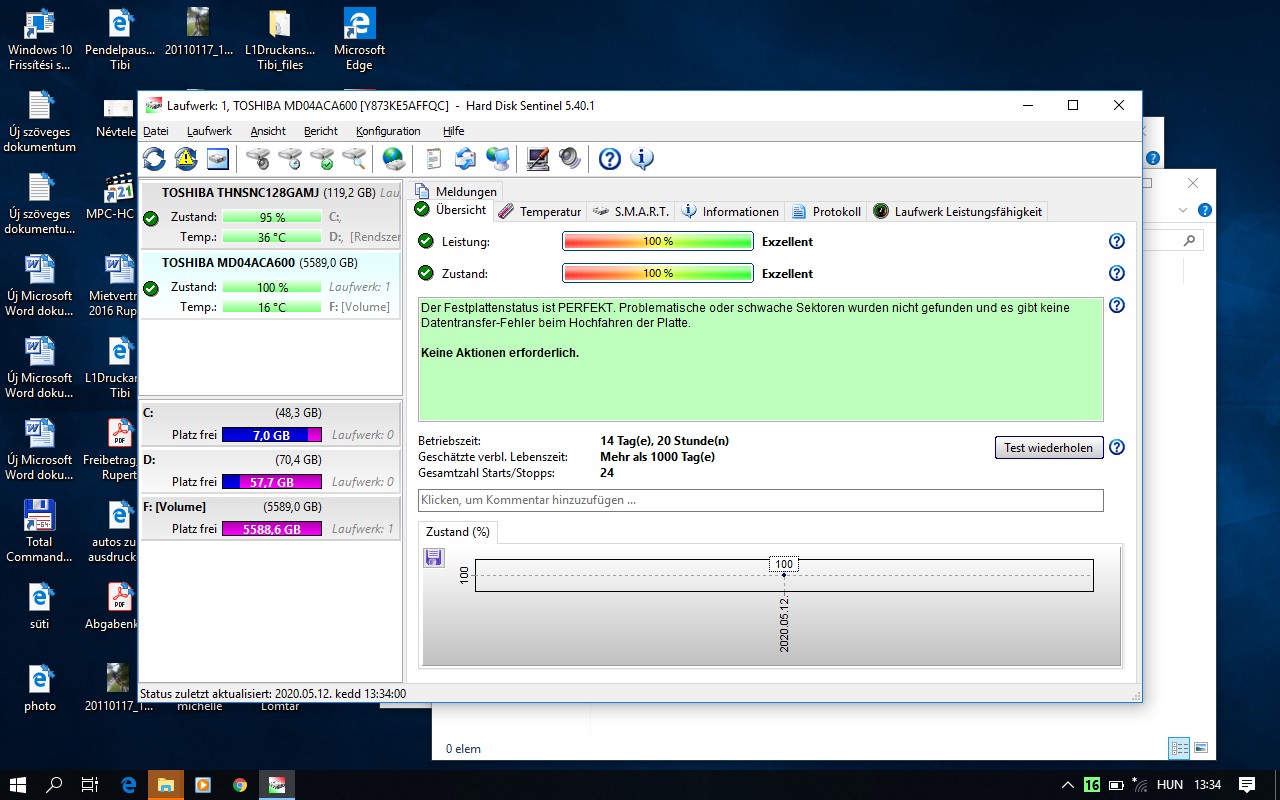Click the comment field to add a note
This screenshot has height=800, width=1280.
tap(760, 500)
